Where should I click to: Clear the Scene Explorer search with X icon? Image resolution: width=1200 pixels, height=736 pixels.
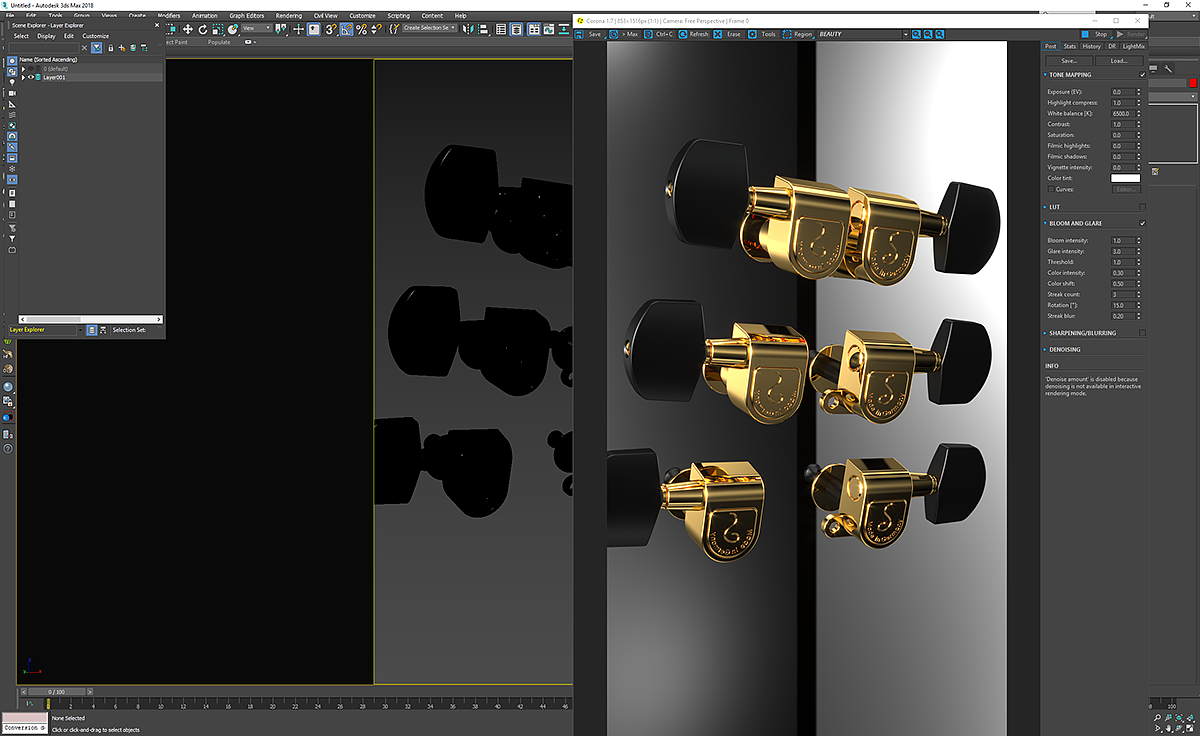[84, 47]
